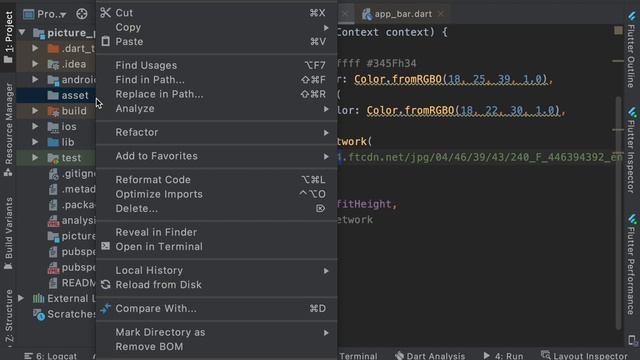The height and width of the screenshot is (360, 640).
Task: Toggle the Logcat tool window
Action: tap(50, 356)
